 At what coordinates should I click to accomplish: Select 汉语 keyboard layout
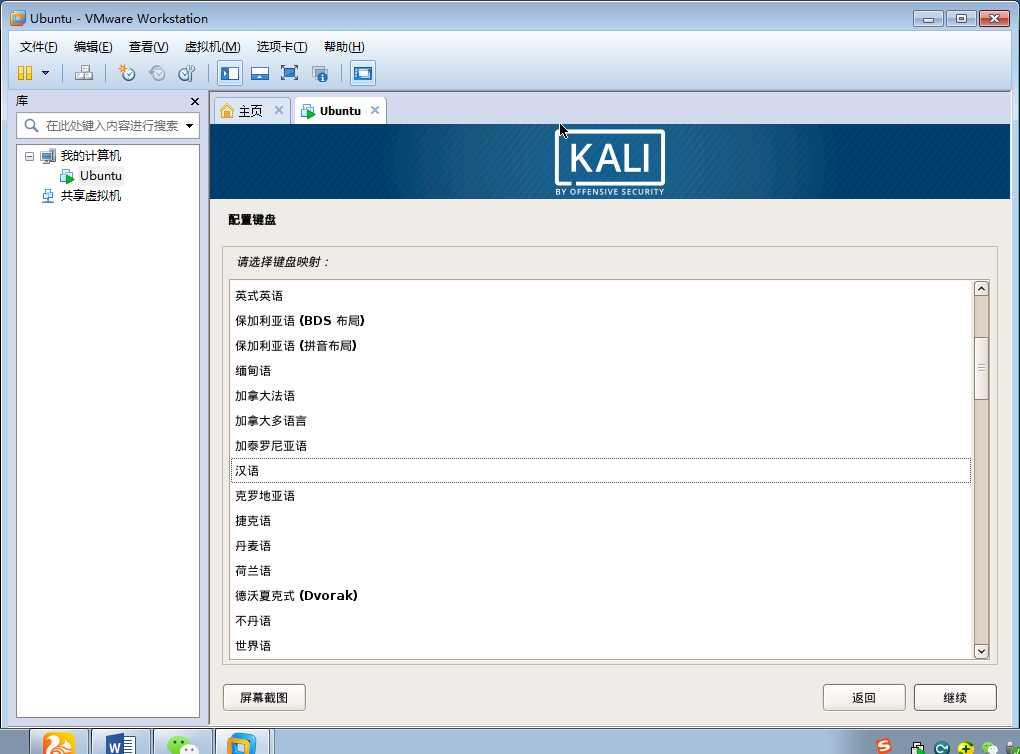600,470
